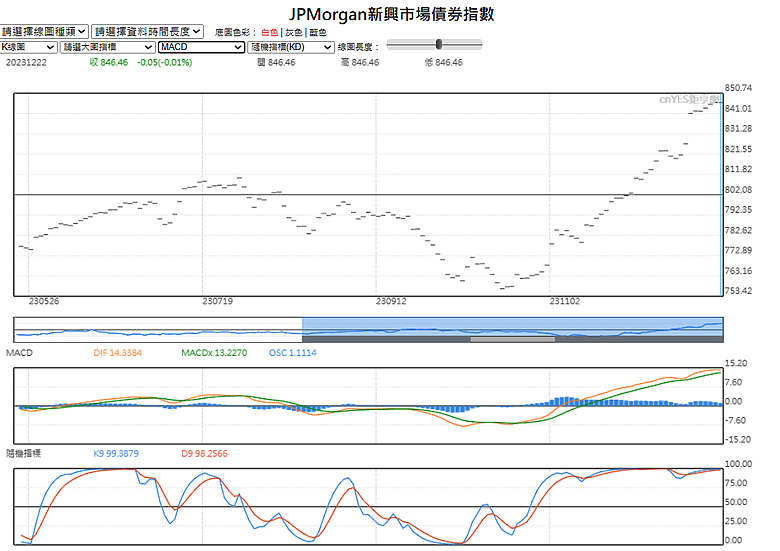Open the MACD indicator dropdown

(201, 47)
